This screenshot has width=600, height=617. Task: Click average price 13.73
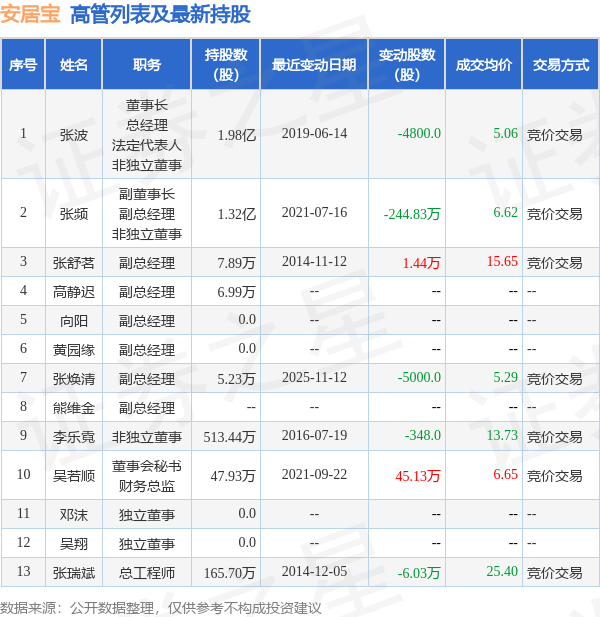(502, 435)
